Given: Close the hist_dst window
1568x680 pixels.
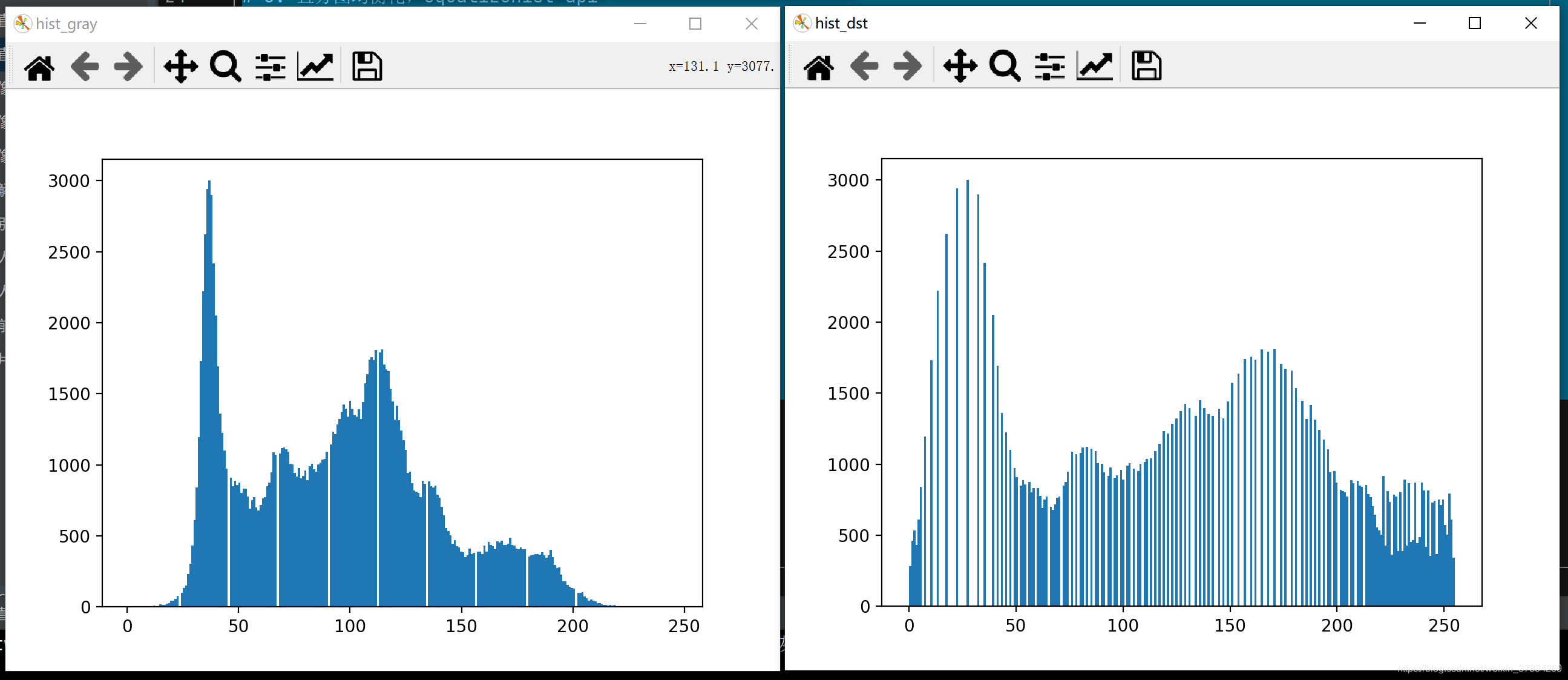Looking at the screenshot, I should click(1531, 23).
